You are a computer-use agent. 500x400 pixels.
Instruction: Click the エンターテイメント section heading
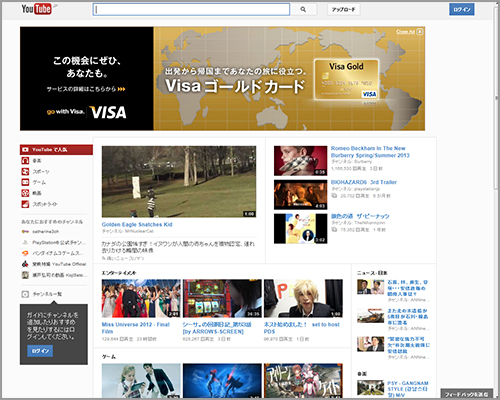click(119, 273)
